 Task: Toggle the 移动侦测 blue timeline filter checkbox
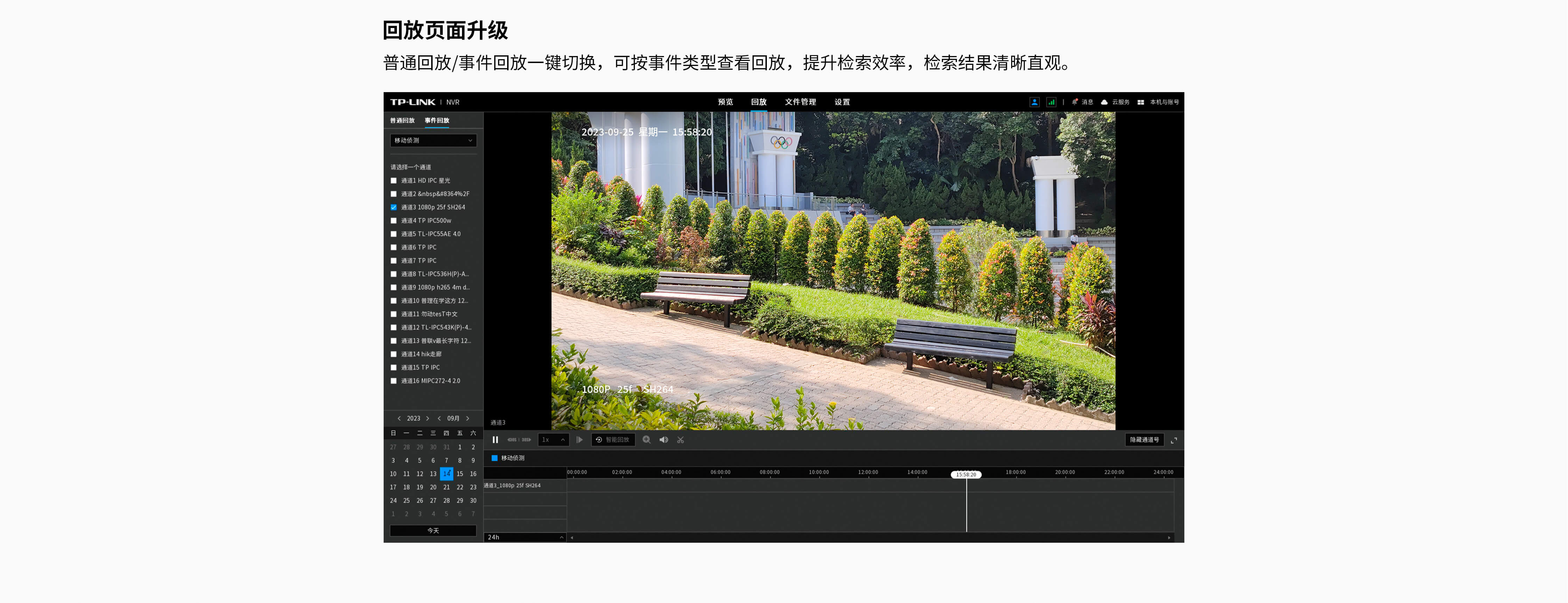pos(494,458)
